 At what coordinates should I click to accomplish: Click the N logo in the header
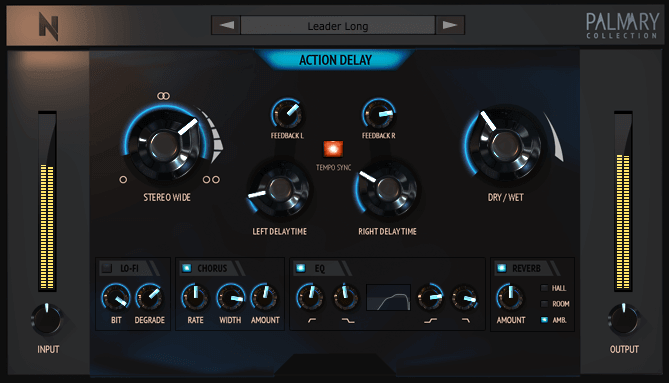pyautogui.click(x=48, y=26)
